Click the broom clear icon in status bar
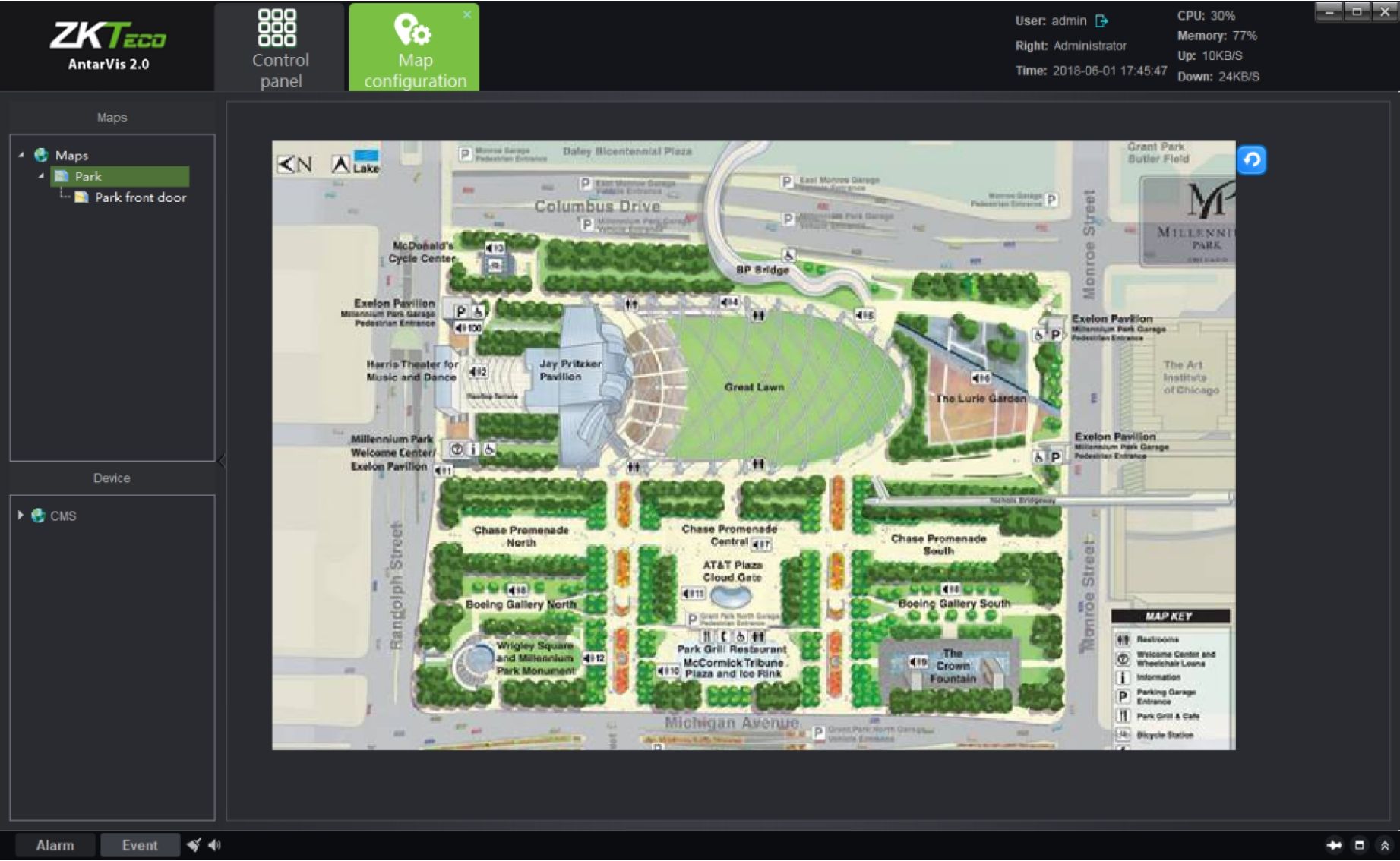 [194, 845]
